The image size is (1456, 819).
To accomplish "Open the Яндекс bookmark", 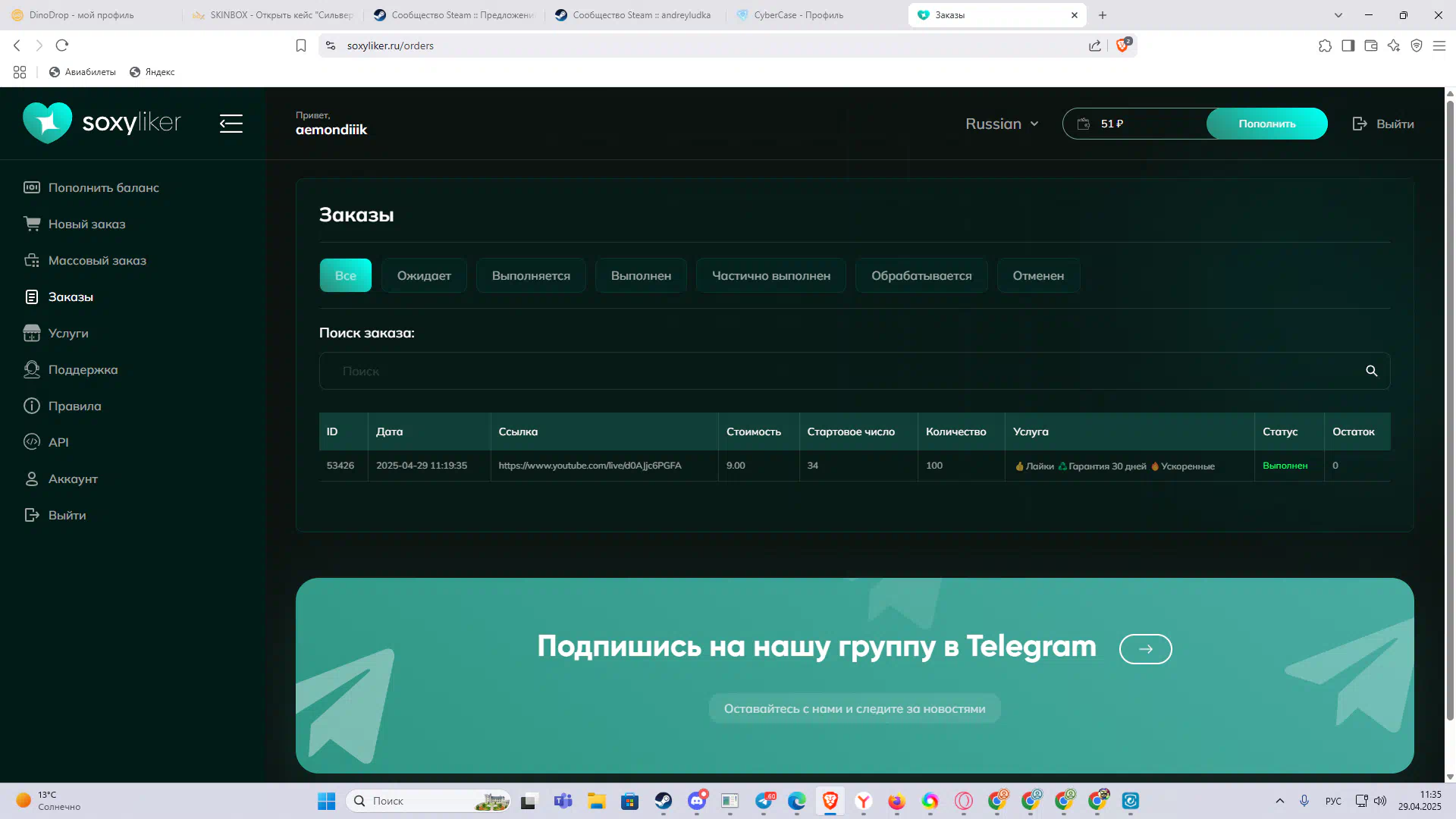I will pos(152,72).
